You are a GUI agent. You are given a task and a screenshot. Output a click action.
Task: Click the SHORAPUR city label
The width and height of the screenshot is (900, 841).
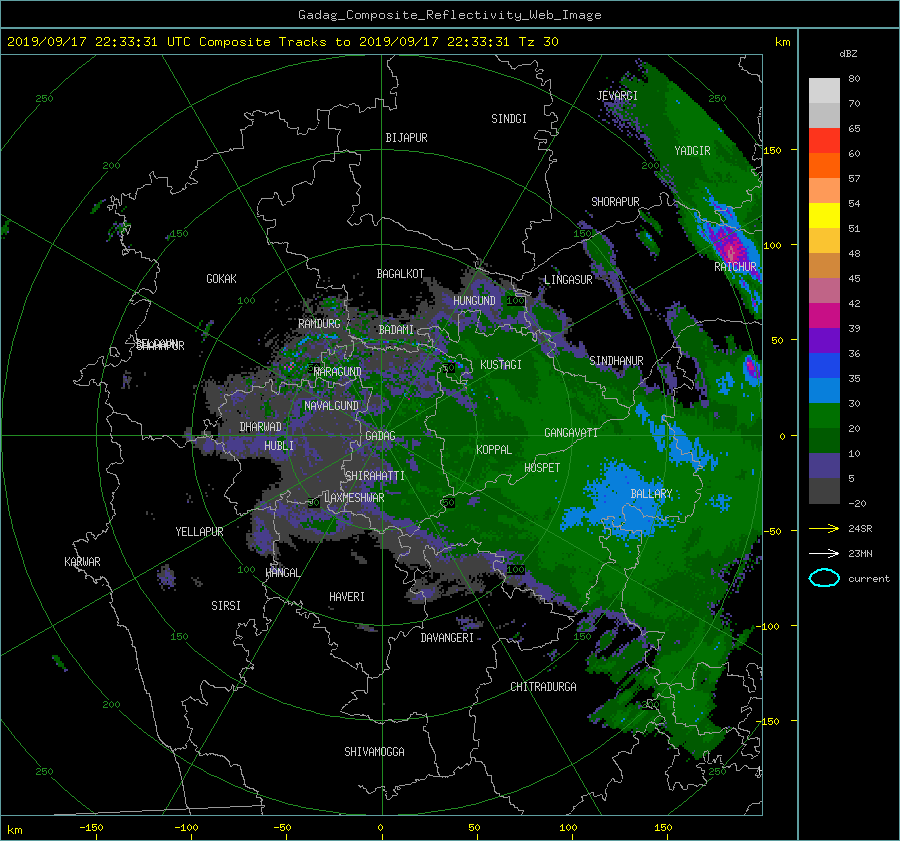click(615, 202)
